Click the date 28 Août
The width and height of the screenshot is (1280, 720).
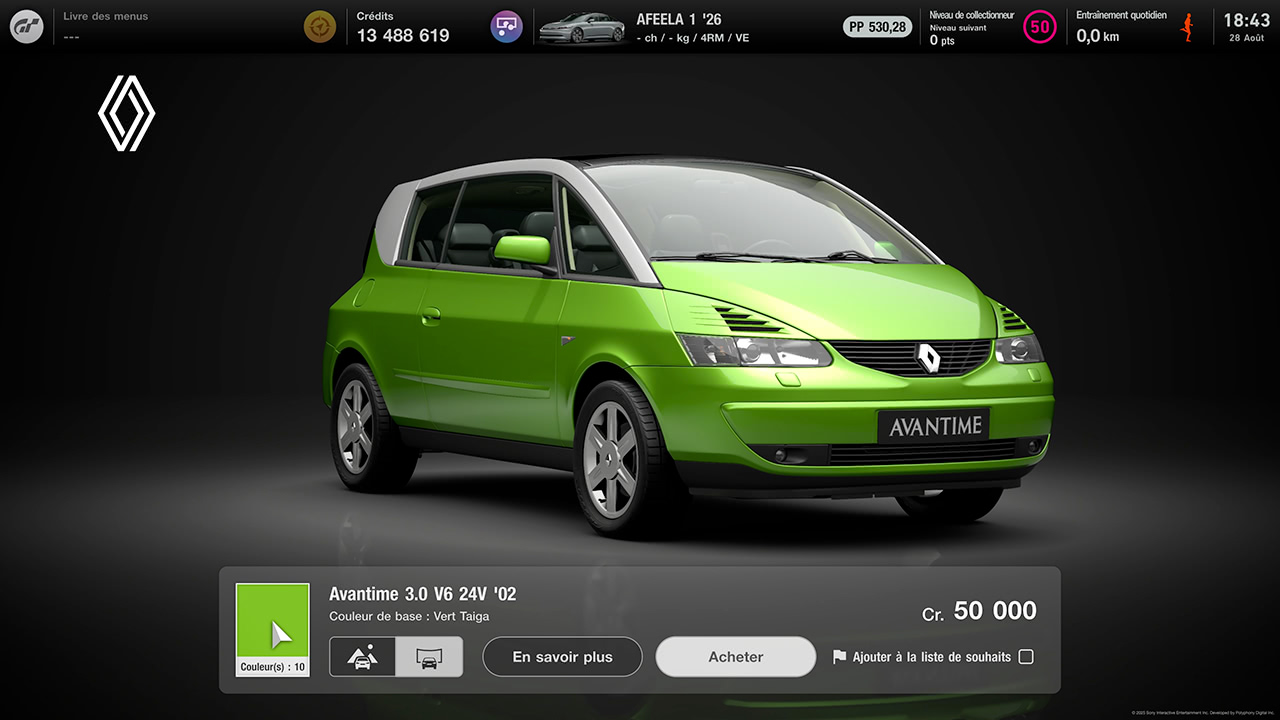(1246, 38)
